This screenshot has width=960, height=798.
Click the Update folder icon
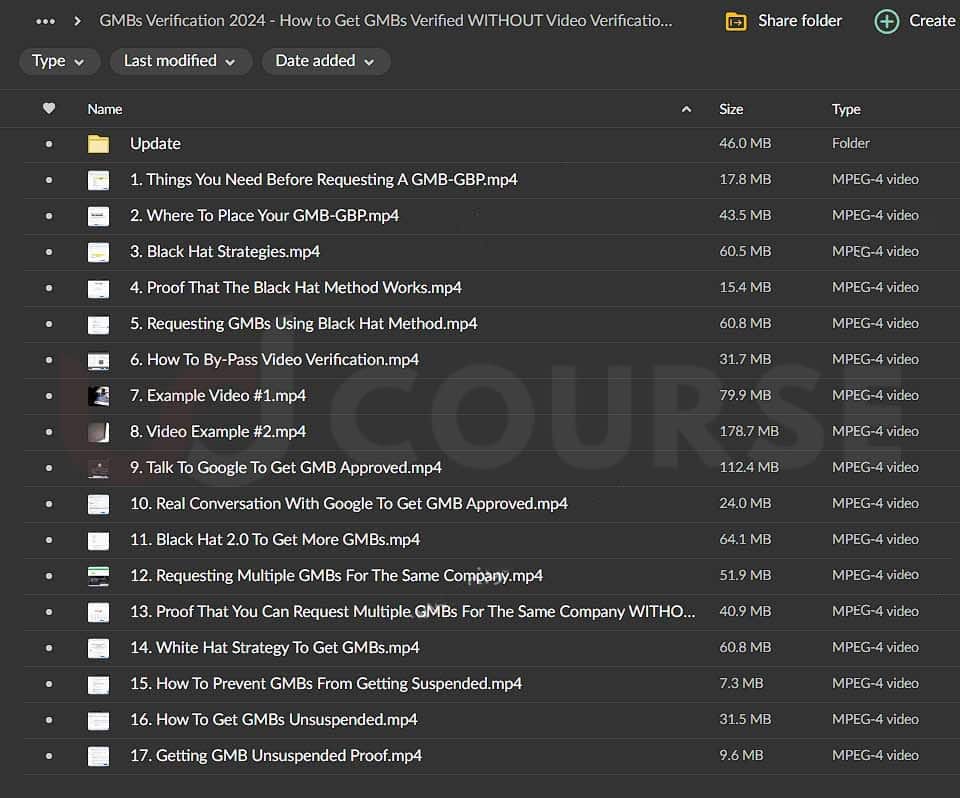pos(98,144)
